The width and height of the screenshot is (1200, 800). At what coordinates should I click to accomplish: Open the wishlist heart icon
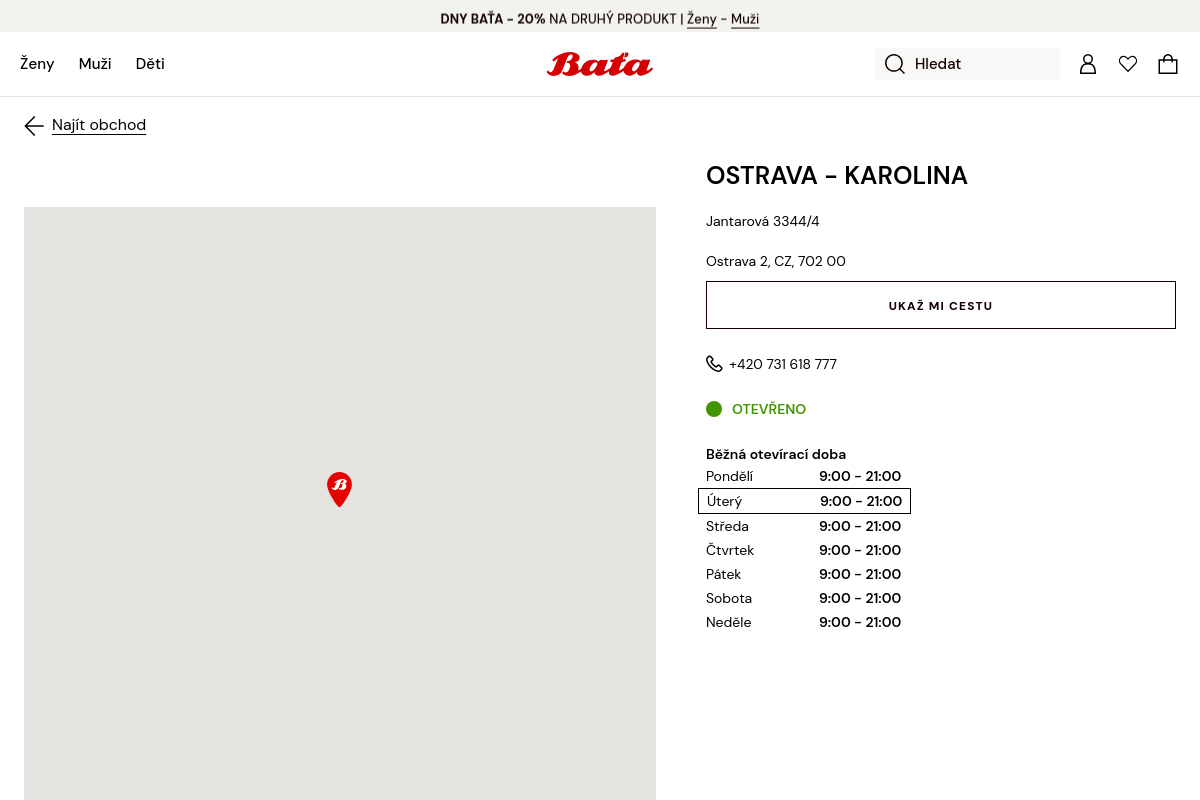1128,64
